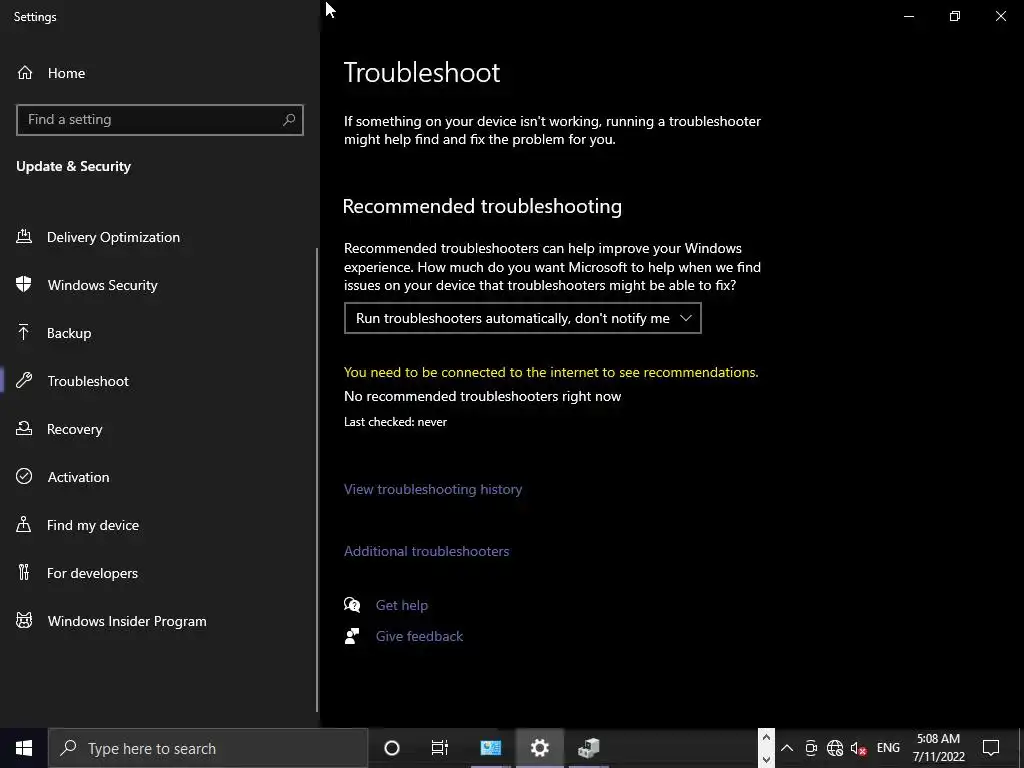The image size is (1024, 768).
Task: Click the Get help link
Action: (x=402, y=605)
